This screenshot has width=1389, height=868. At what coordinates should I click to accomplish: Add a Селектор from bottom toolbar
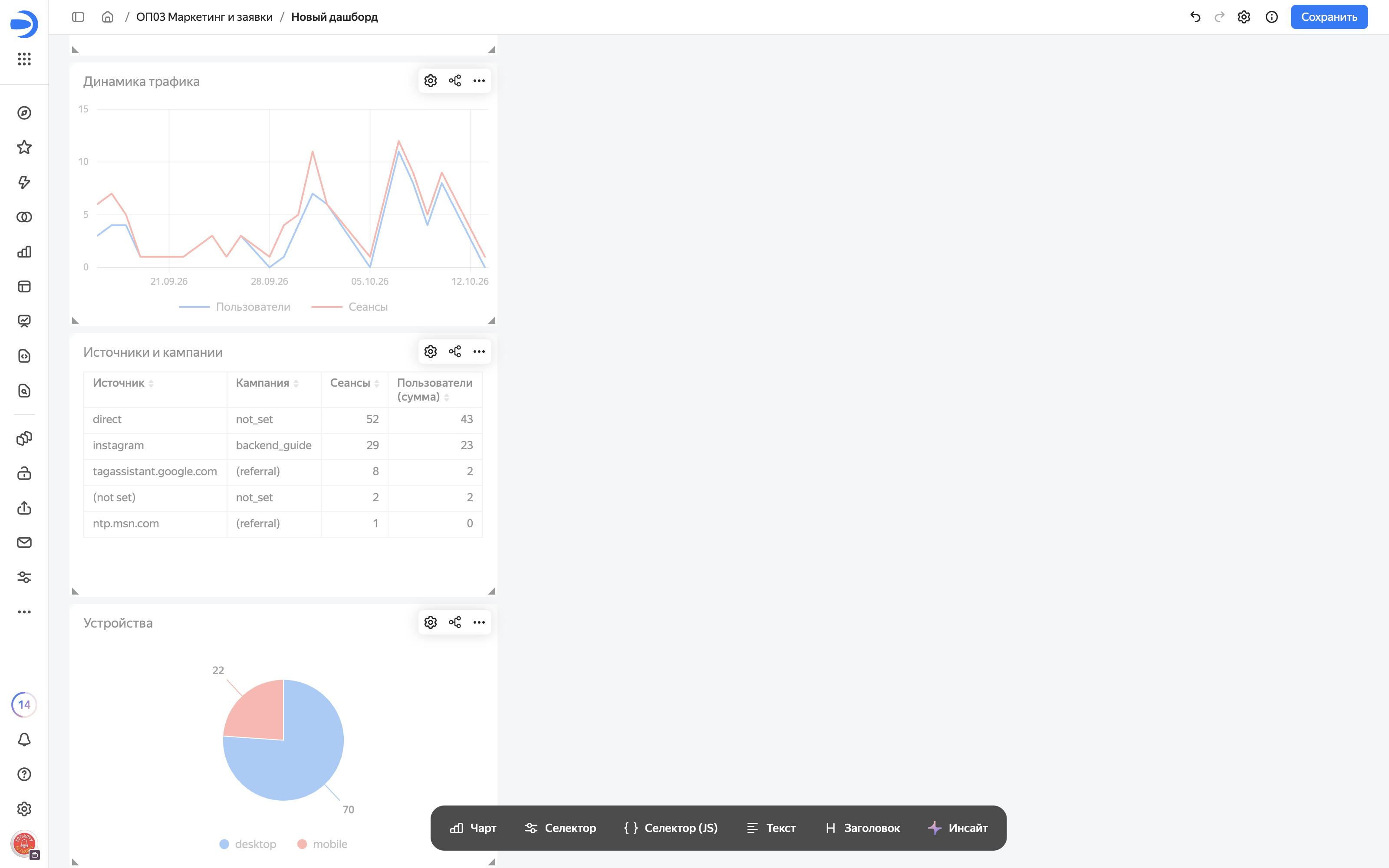[x=560, y=829]
